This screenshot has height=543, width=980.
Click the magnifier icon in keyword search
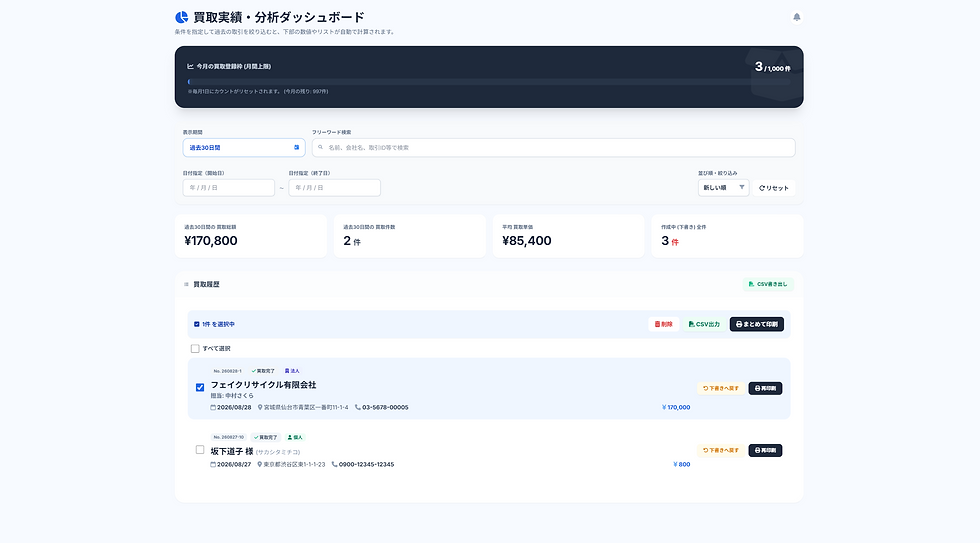point(321,147)
